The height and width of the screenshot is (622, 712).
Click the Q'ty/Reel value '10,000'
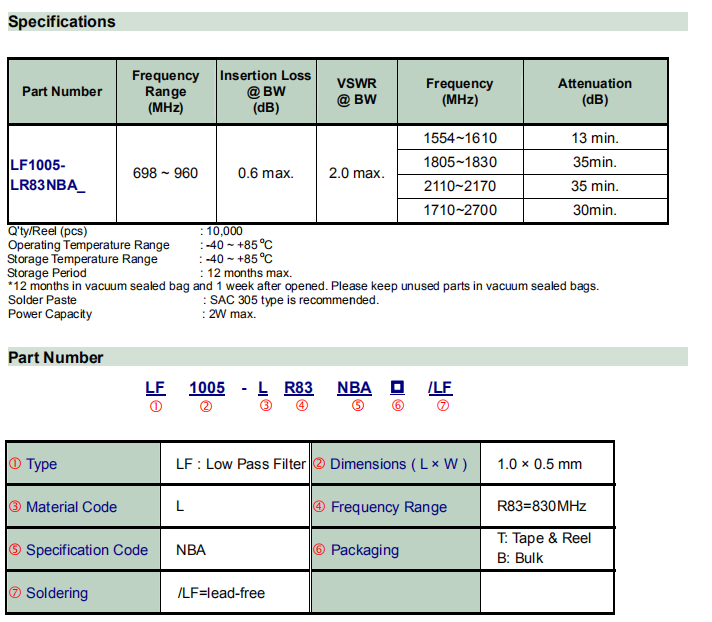pyautogui.click(x=224, y=231)
